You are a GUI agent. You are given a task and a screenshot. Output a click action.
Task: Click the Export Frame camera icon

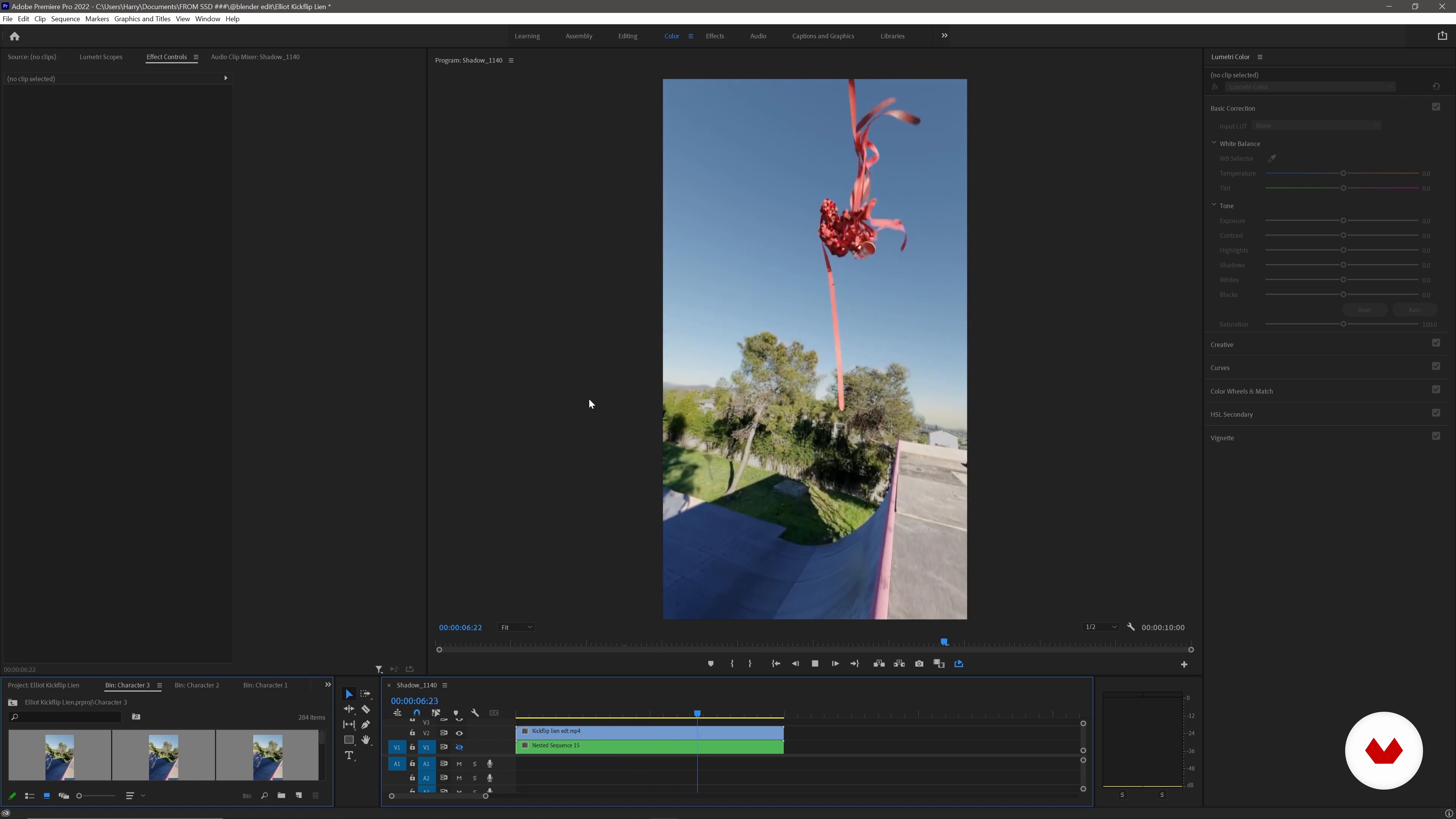click(919, 664)
